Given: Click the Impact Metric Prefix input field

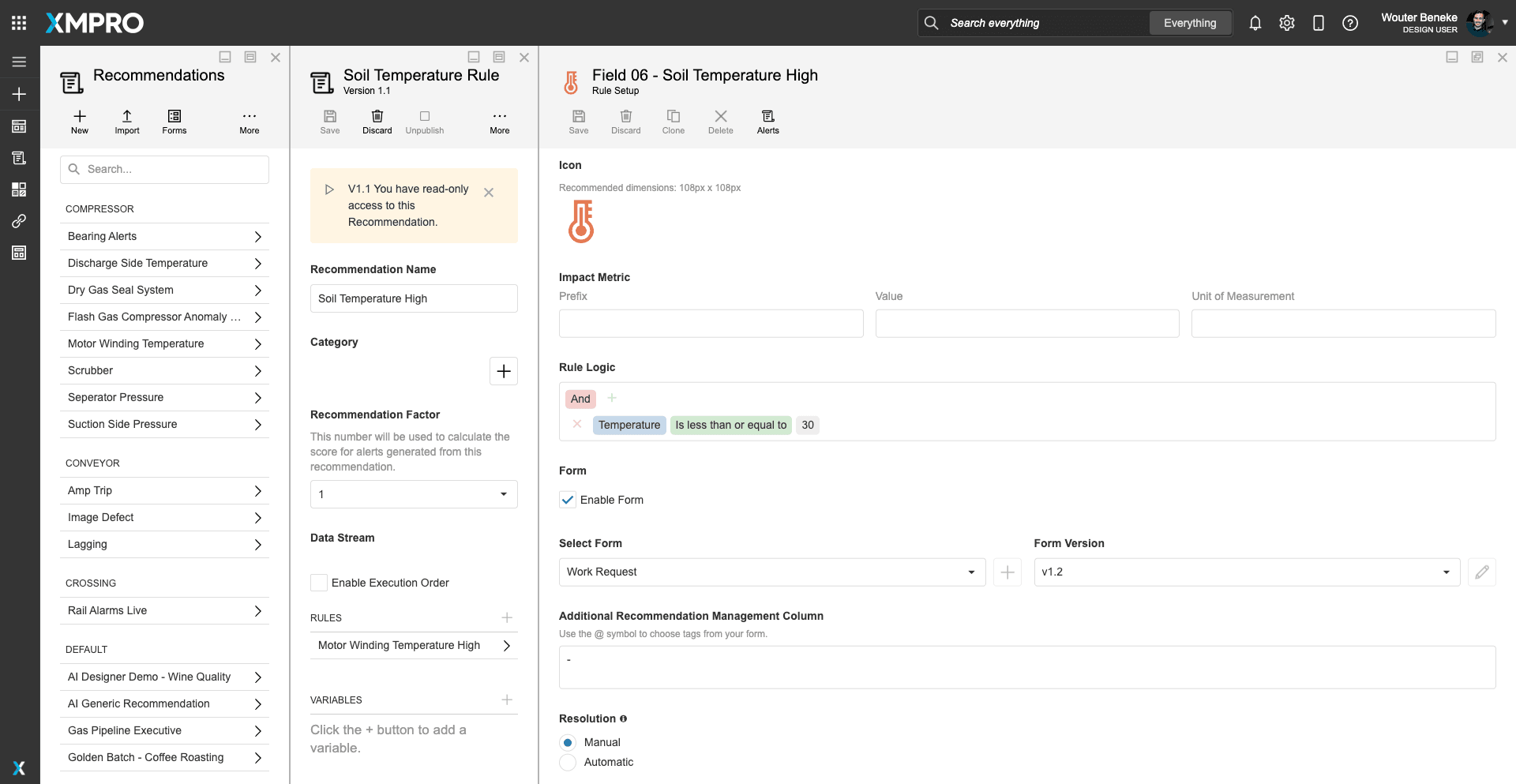Looking at the screenshot, I should pyautogui.click(x=711, y=324).
